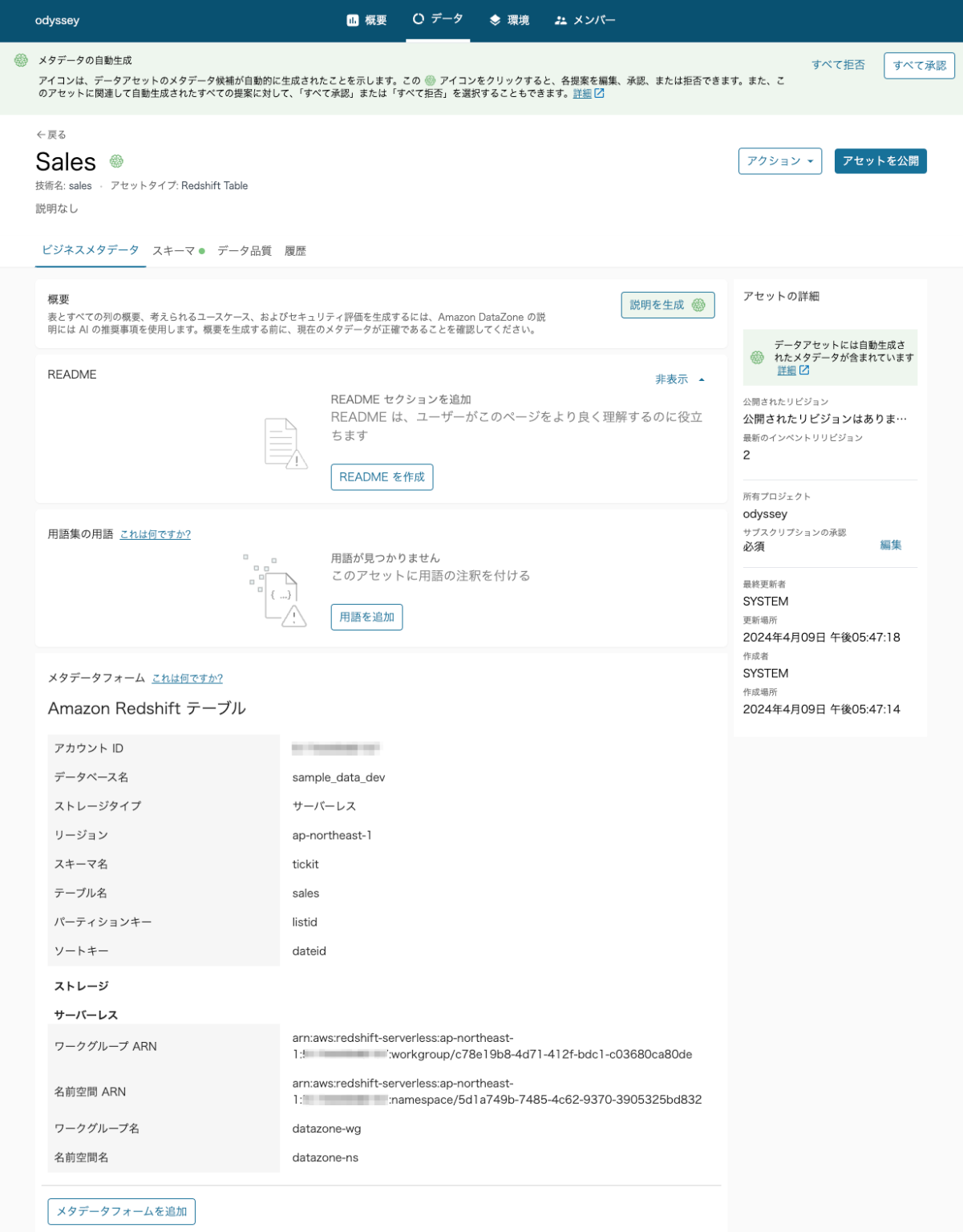Viewport: 963px width, 1232px height.
Task: Edit subscription approval via 編集 link
Action: tap(892, 545)
